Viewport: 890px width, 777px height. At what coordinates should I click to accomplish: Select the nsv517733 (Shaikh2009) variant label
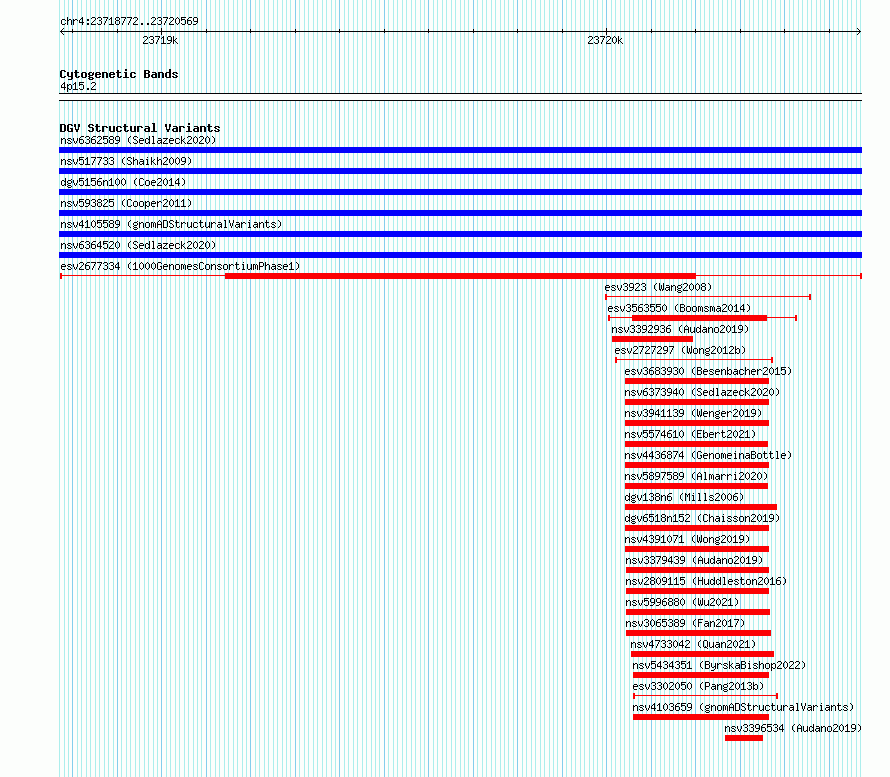click(x=126, y=161)
